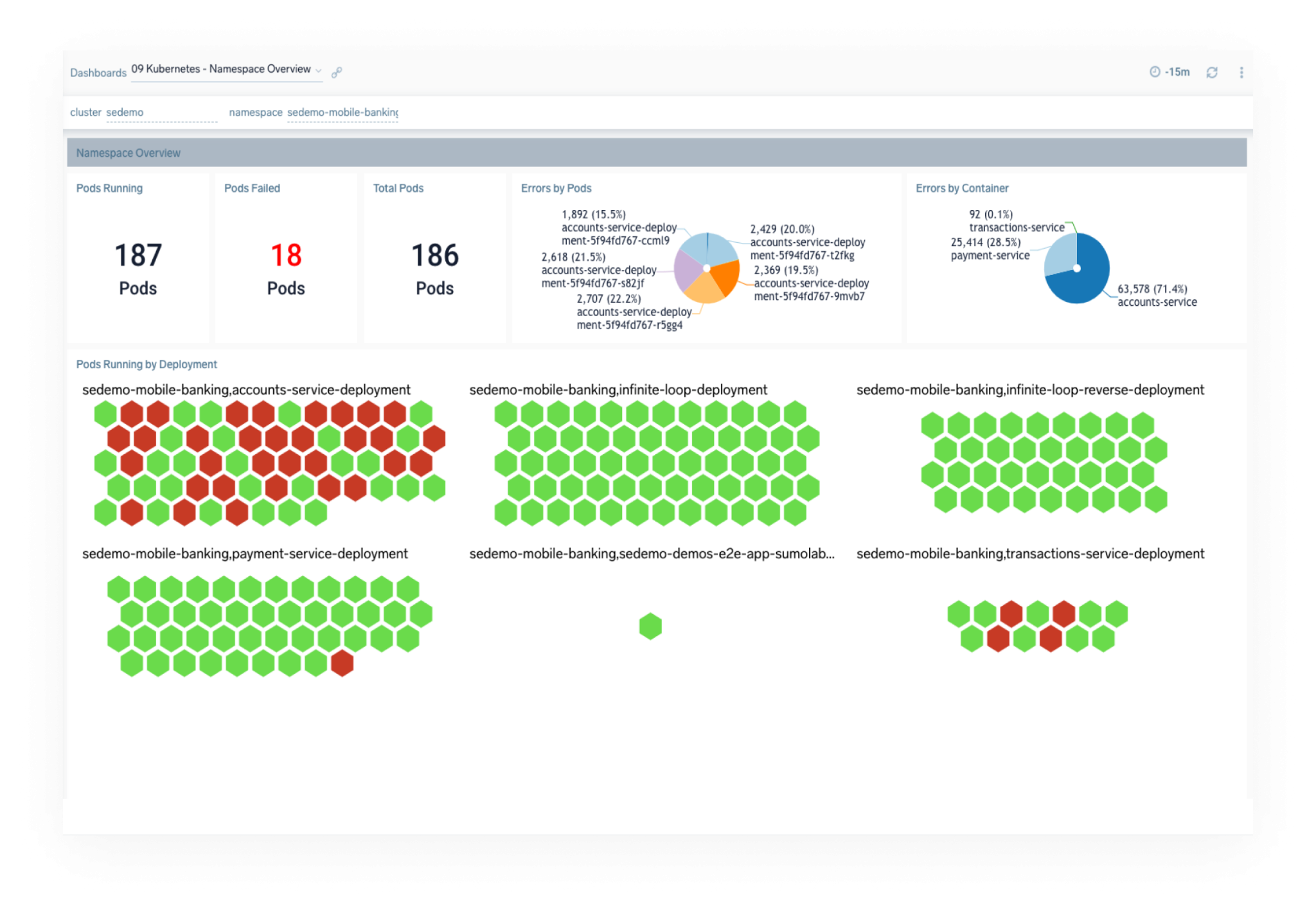Click the Total Pods value '186'

(x=434, y=255)
